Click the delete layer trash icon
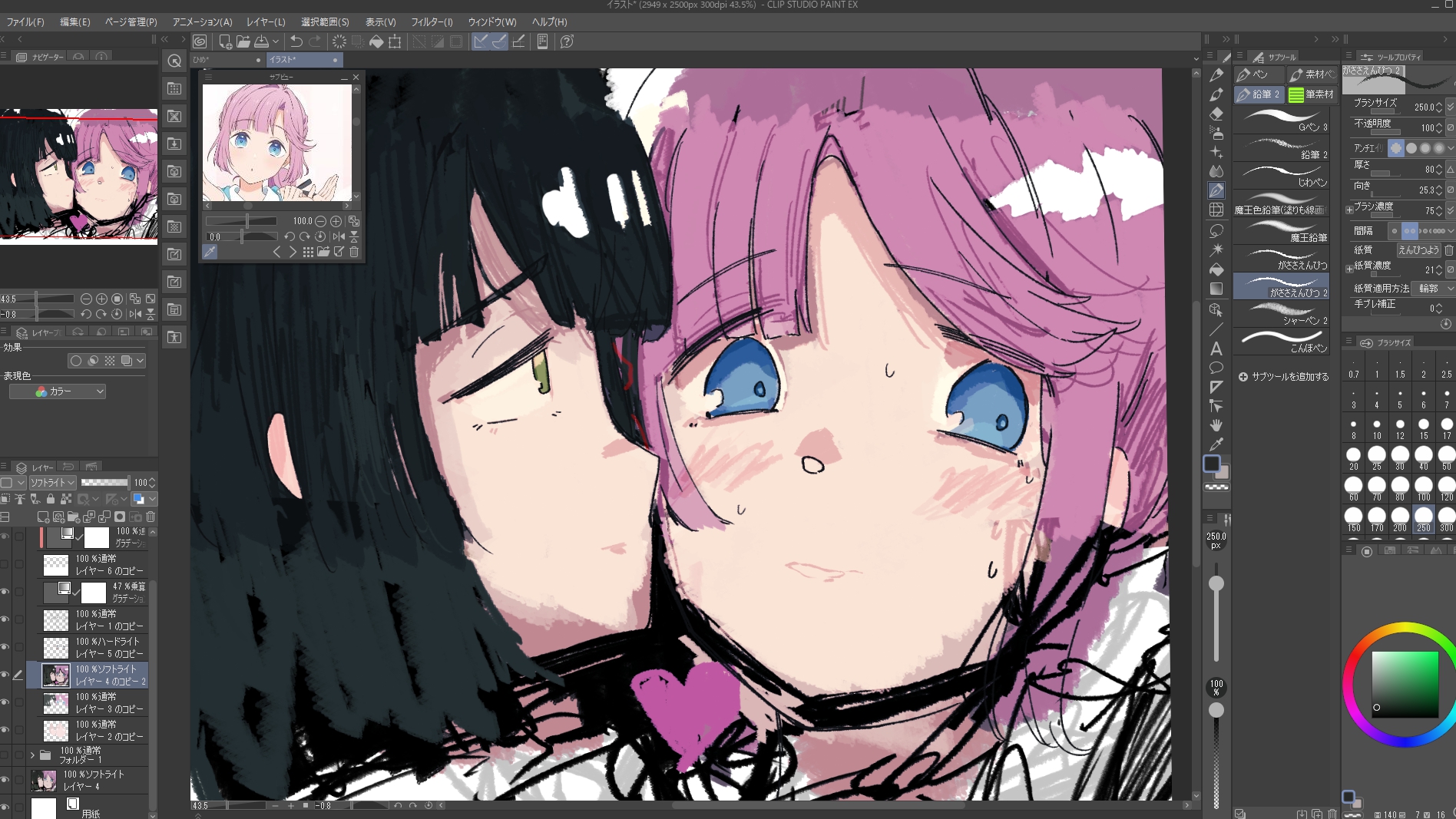The height and width of the screenshot is (819, 1456). [151, 517]
